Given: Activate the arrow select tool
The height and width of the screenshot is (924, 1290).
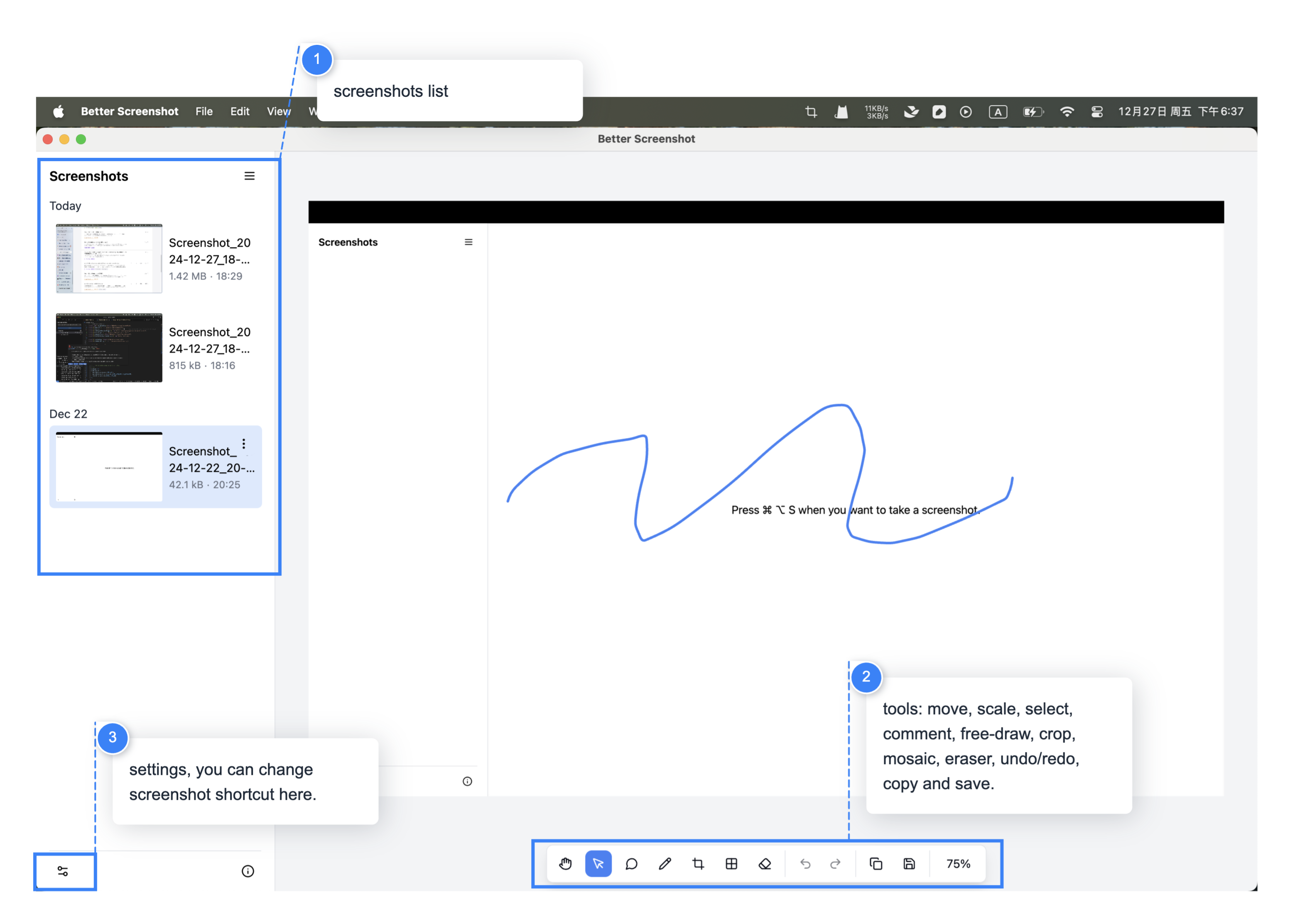Looking at the screenshot, I should pyautogui.click(x=598, y=864).
